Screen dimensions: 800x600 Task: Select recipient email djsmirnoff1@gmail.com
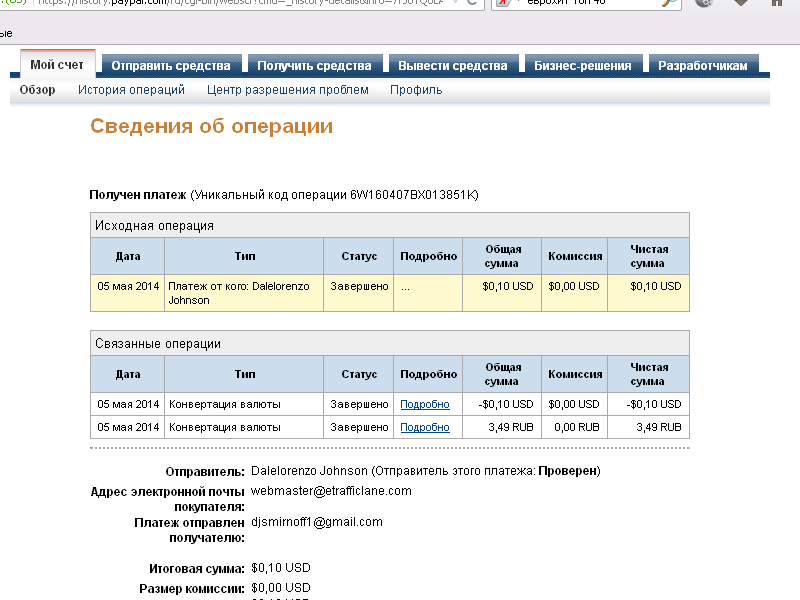pyautogui.click(x=317, y=522)
